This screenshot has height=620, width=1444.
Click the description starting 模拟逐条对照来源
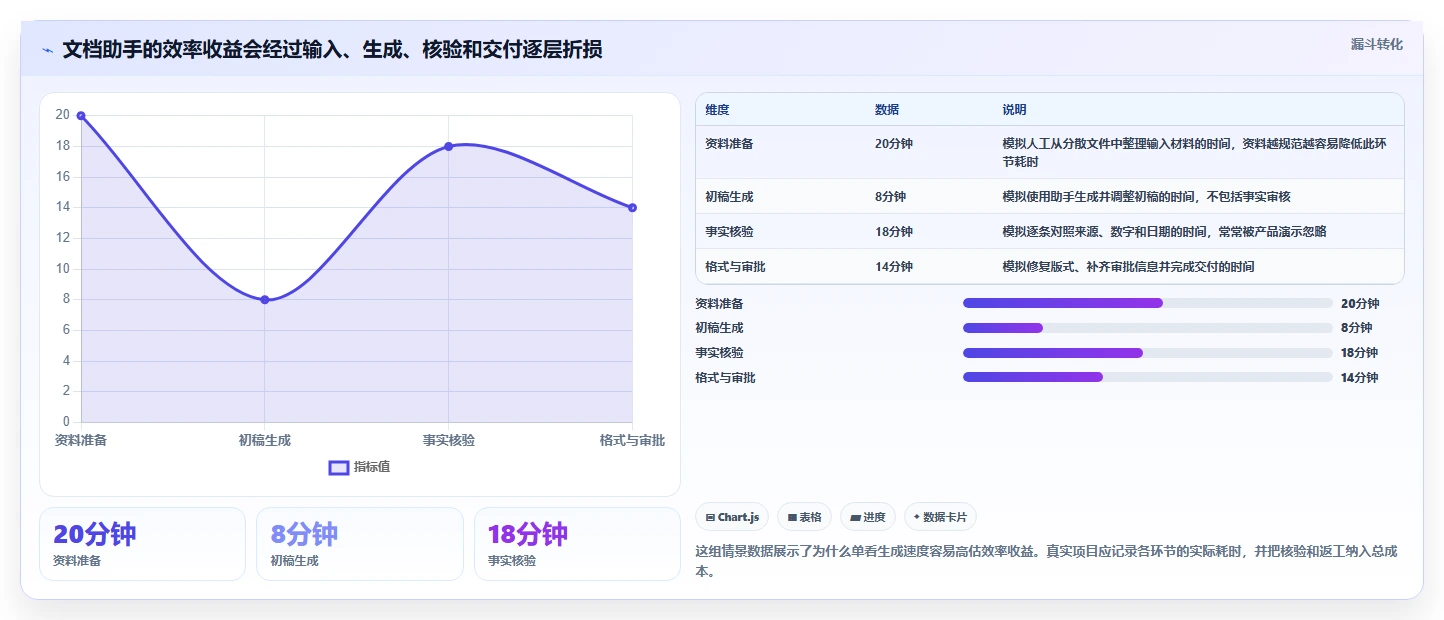pyautogui.click(x=1164, y=232)
